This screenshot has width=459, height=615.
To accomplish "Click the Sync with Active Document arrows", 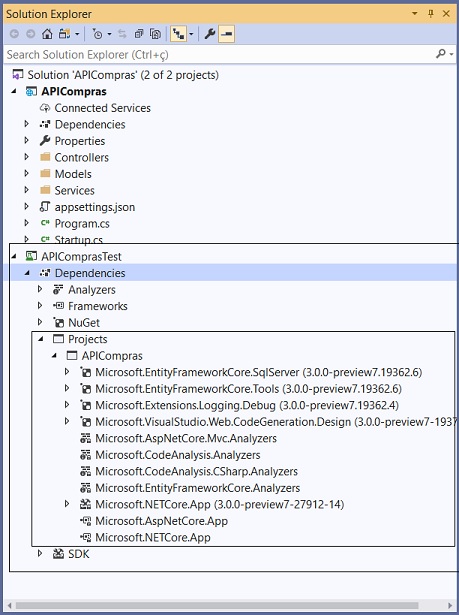I will coord(122,34).
